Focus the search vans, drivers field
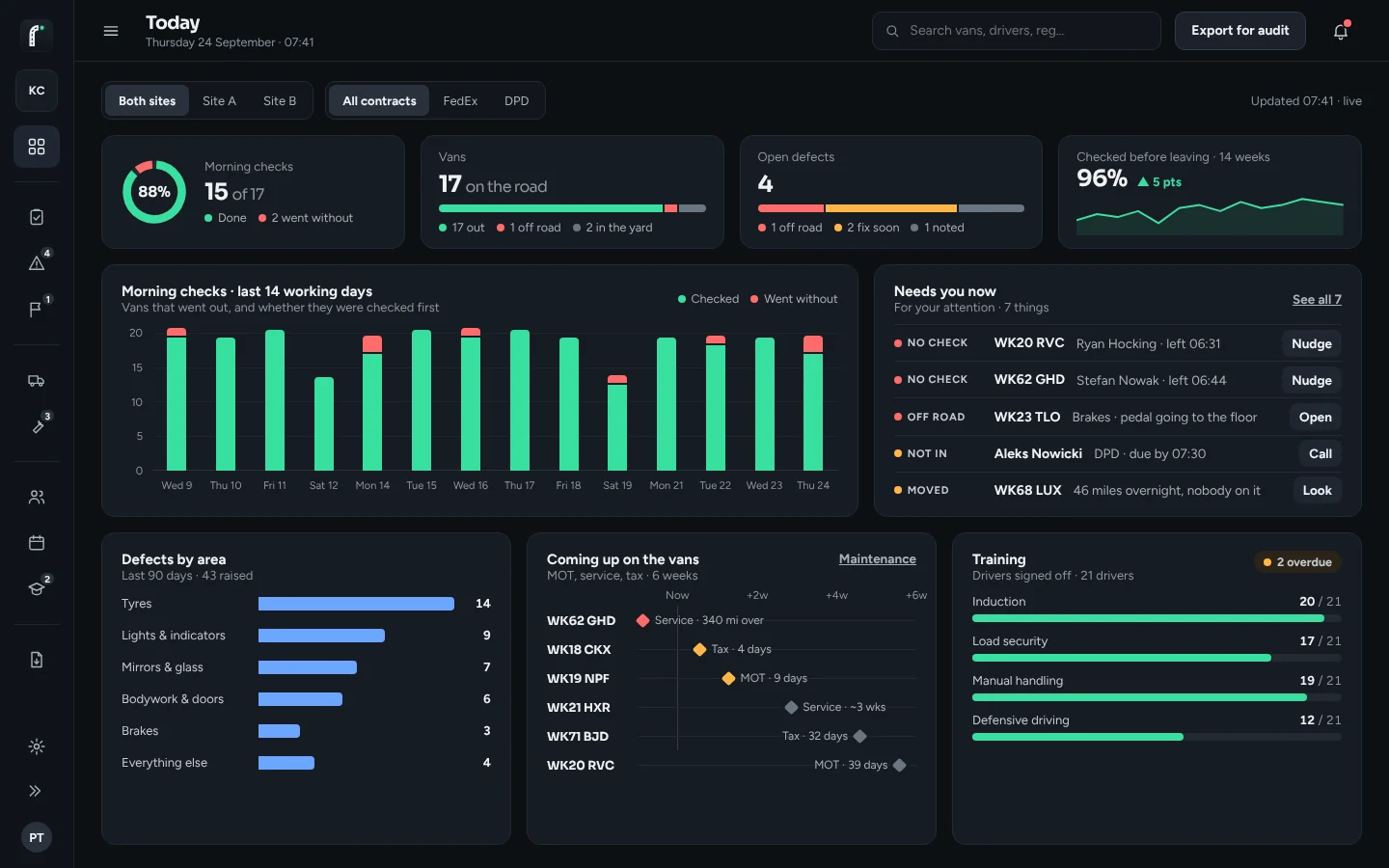This screenshot has width=1389, height=868. (x=1017, y=31)
